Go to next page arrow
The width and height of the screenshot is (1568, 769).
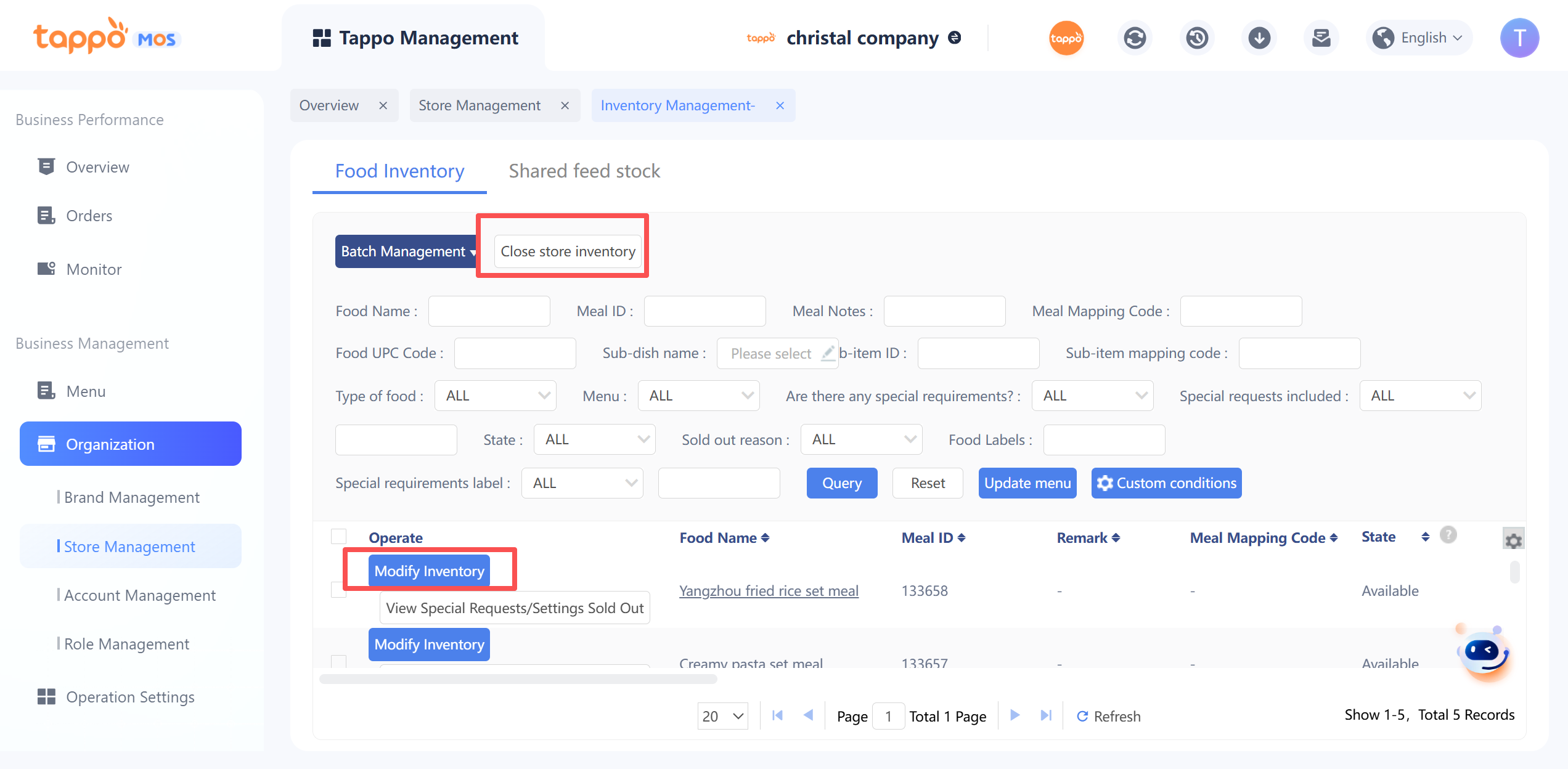coord(1015,715)
